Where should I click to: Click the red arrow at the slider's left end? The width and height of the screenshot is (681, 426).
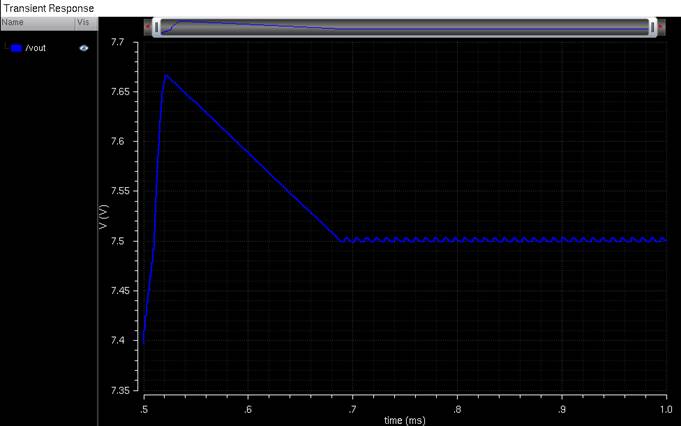[x=148, y=27]
